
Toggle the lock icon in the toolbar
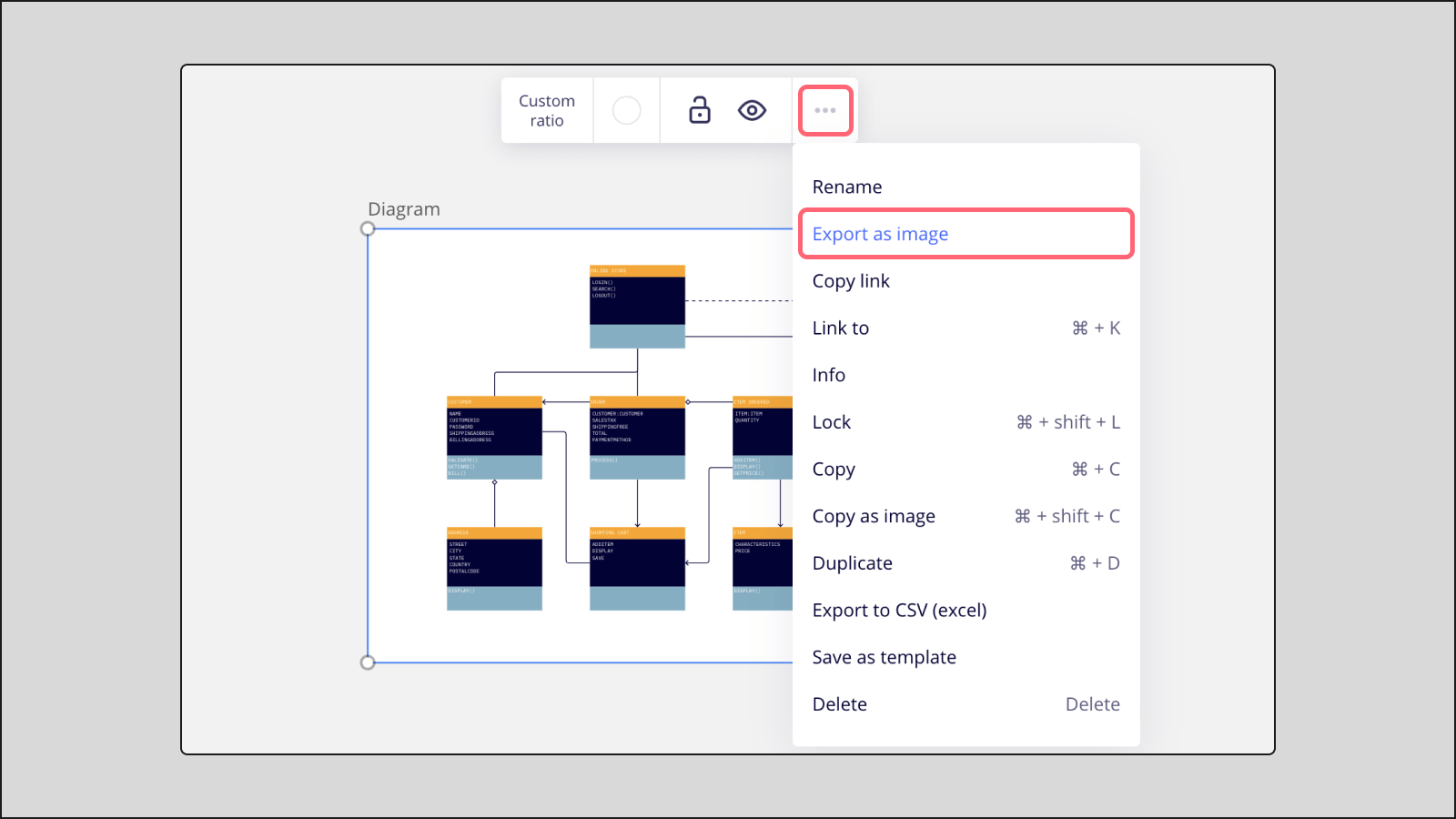coord(698,110)
